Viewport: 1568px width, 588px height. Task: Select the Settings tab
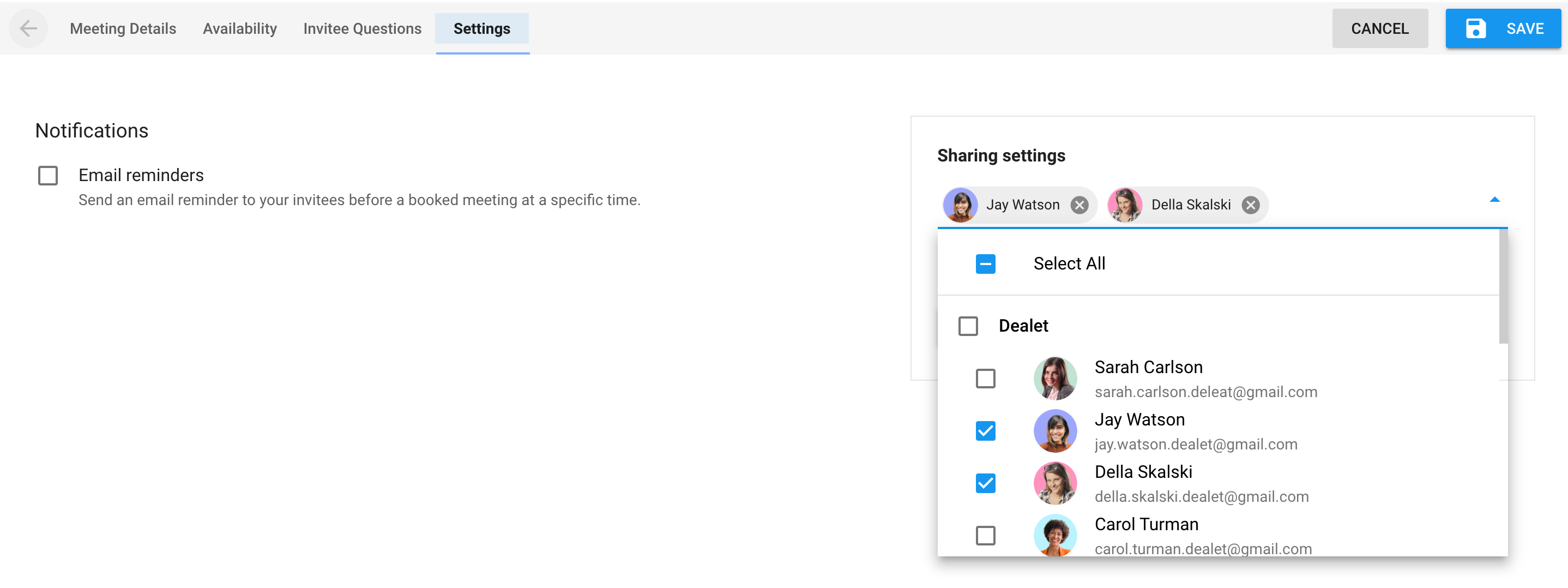482,28
